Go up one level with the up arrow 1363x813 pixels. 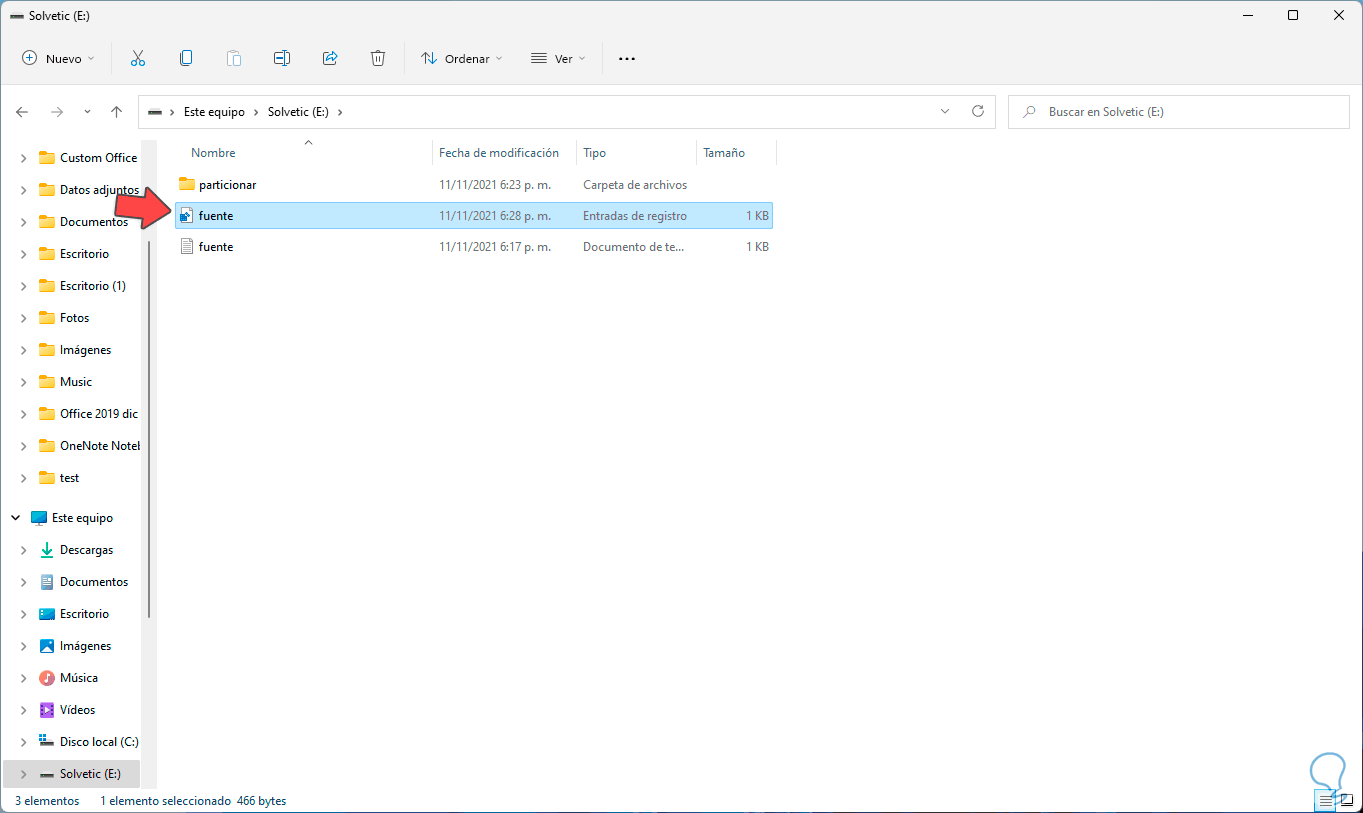point(116,112)
